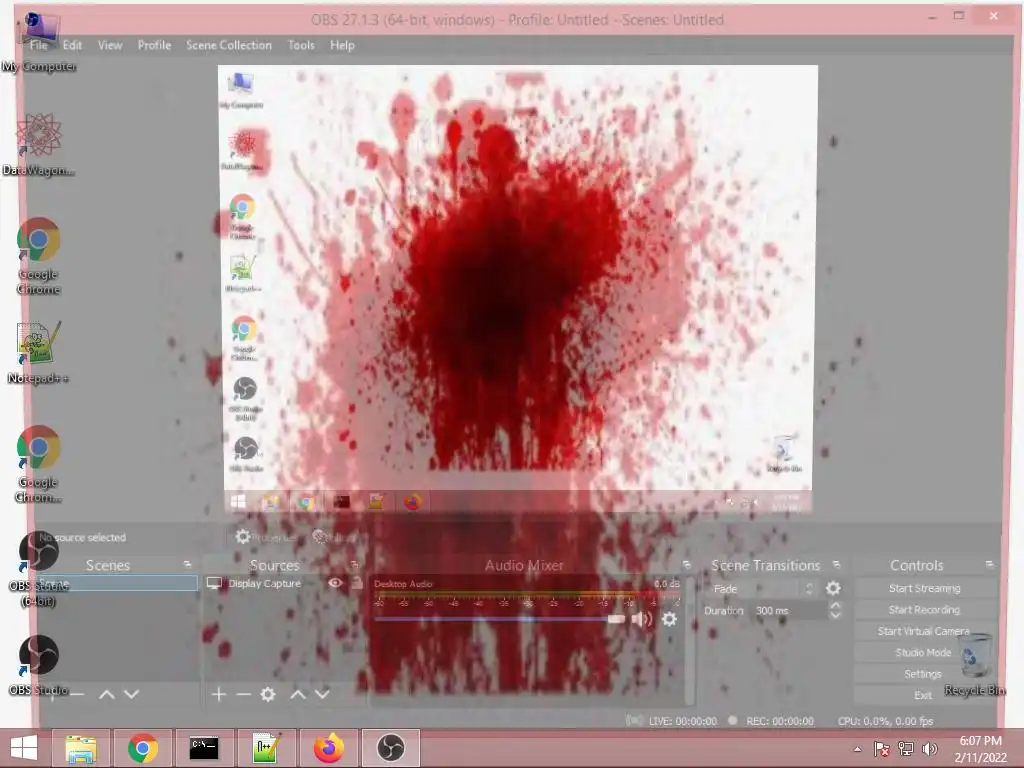Select the Display Capture source
Screen dimensions: 1024x768
tap(264, 583)
